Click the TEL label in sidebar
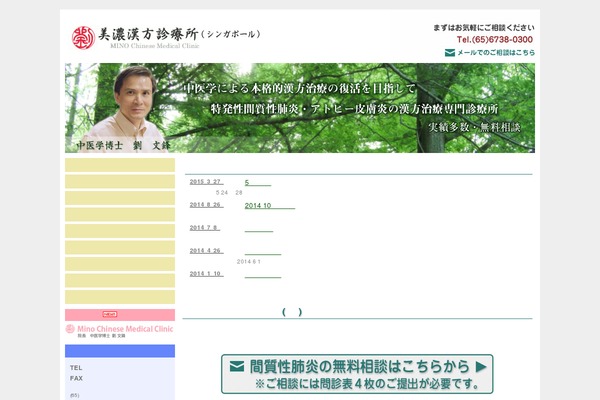 (x=76, y=368)
